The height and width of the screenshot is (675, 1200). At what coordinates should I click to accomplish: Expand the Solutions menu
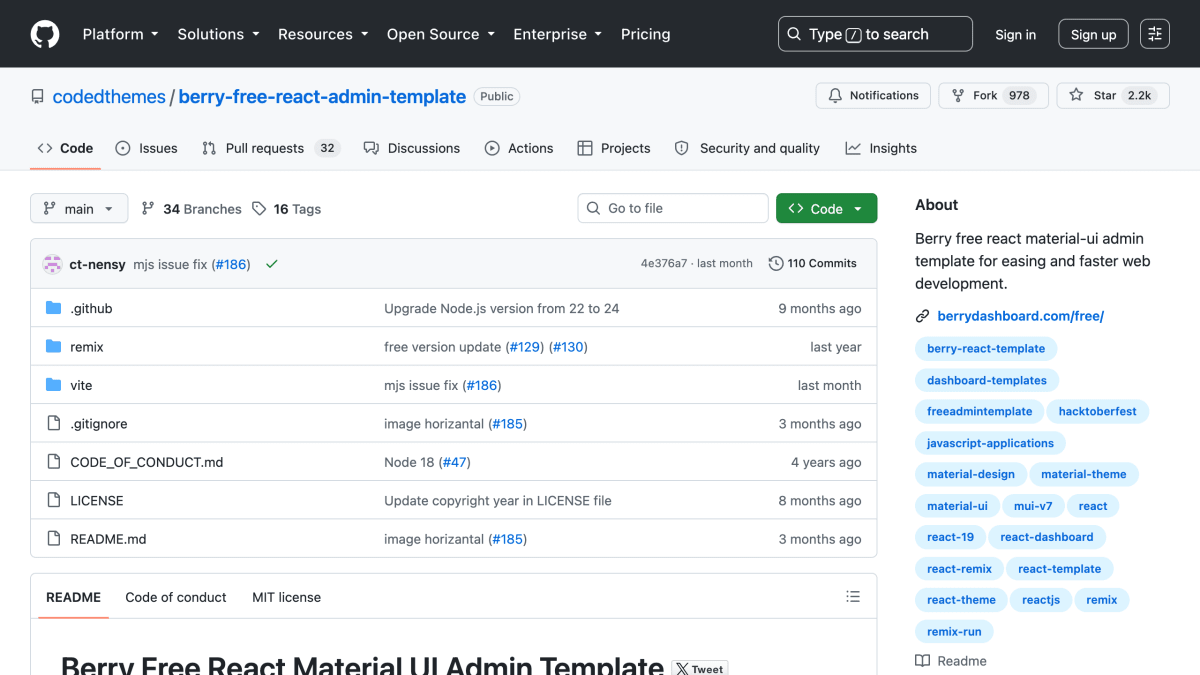[218, 34]
